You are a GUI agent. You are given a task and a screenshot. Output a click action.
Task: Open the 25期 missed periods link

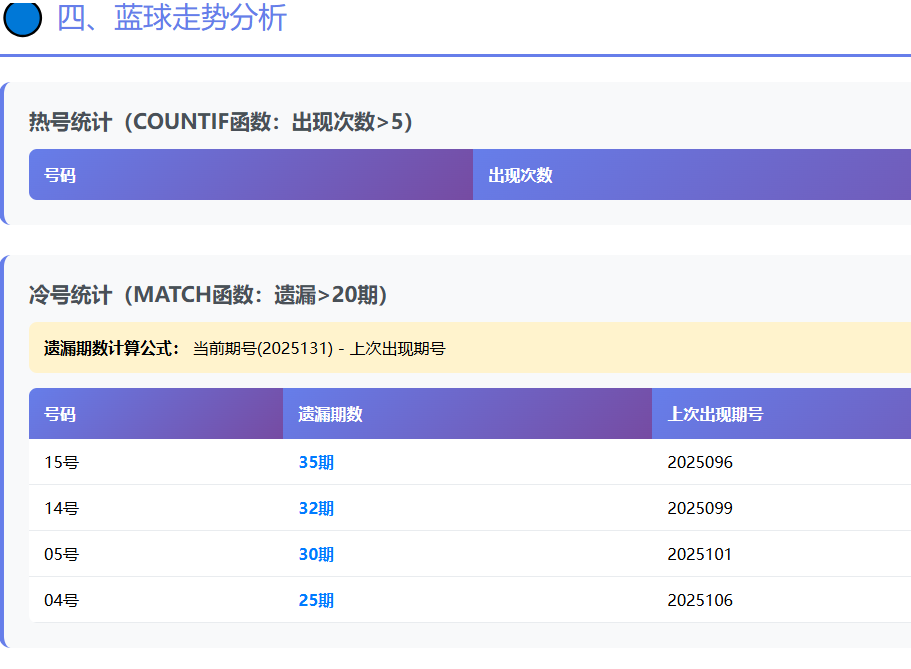point(316,600)
